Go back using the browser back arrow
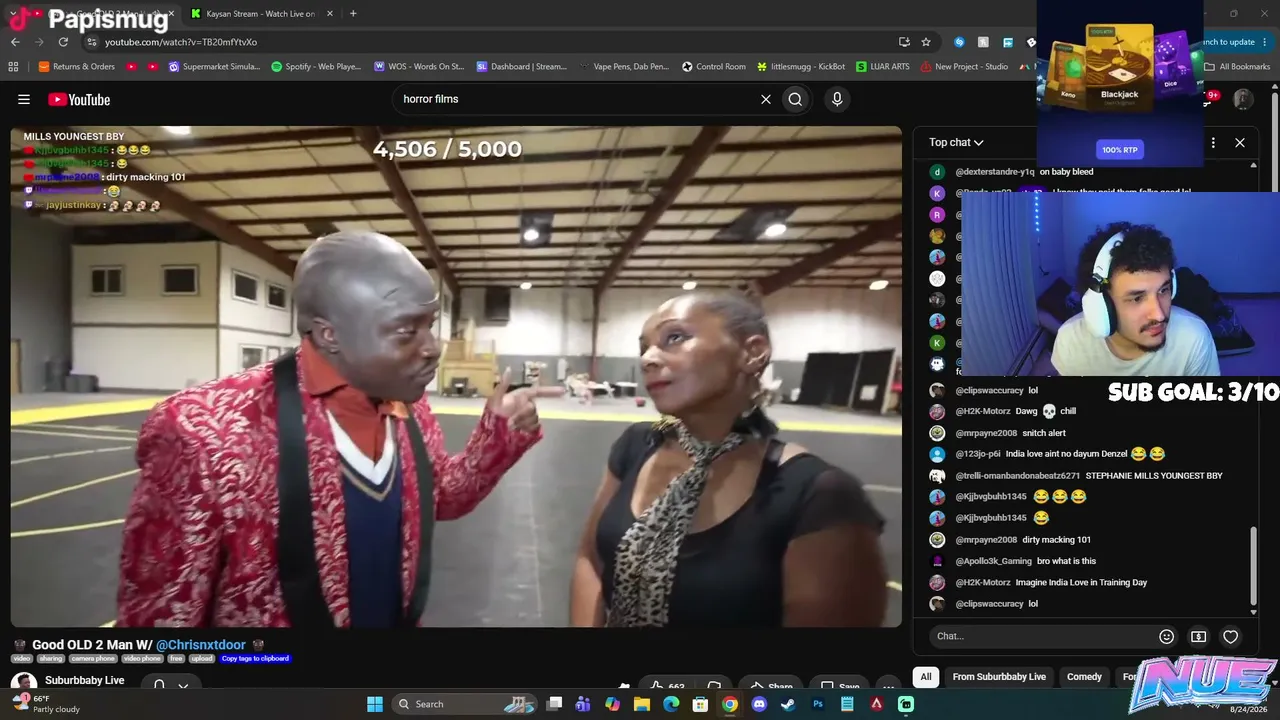The height and width of the screenshot is (720, 1280). tap(15, 42)
